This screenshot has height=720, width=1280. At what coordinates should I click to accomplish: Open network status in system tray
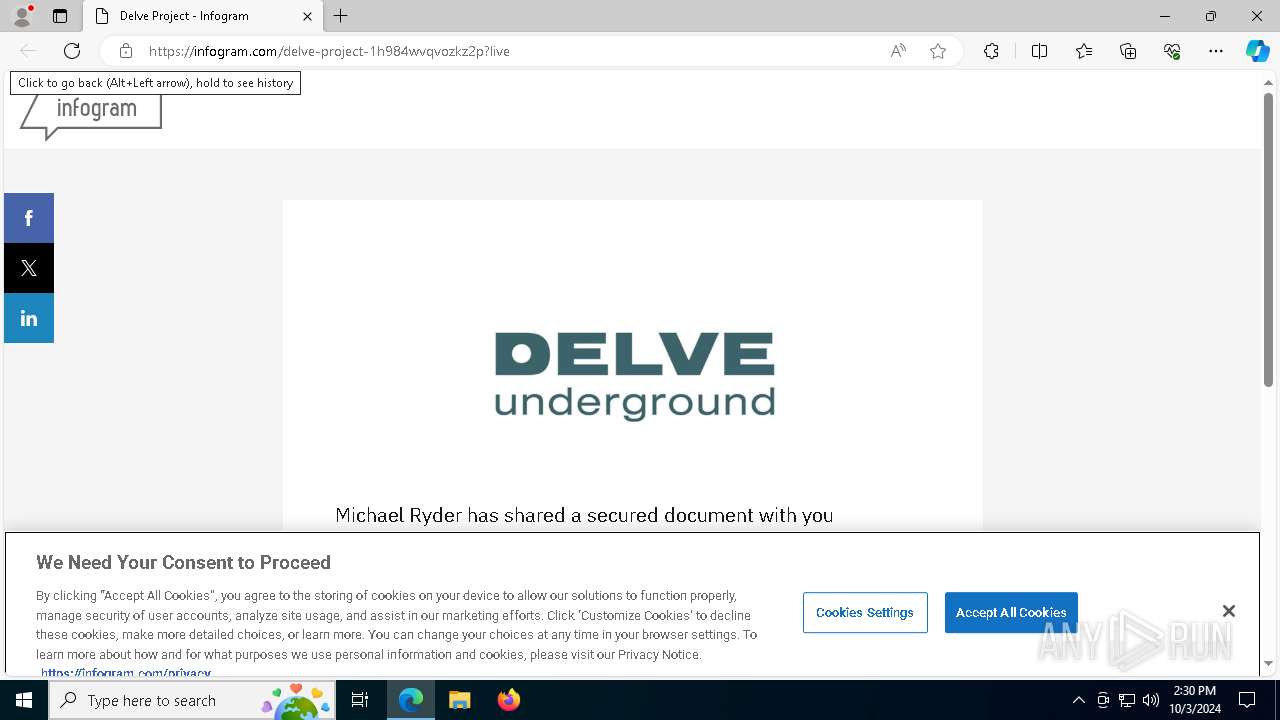tap(1127, 700)
